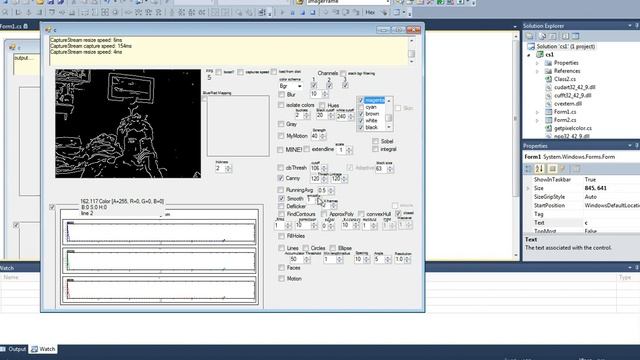This screenshot has width=640, height=360.
Task: Toggle the MyMotion checkbox
Action: [281, 136]
